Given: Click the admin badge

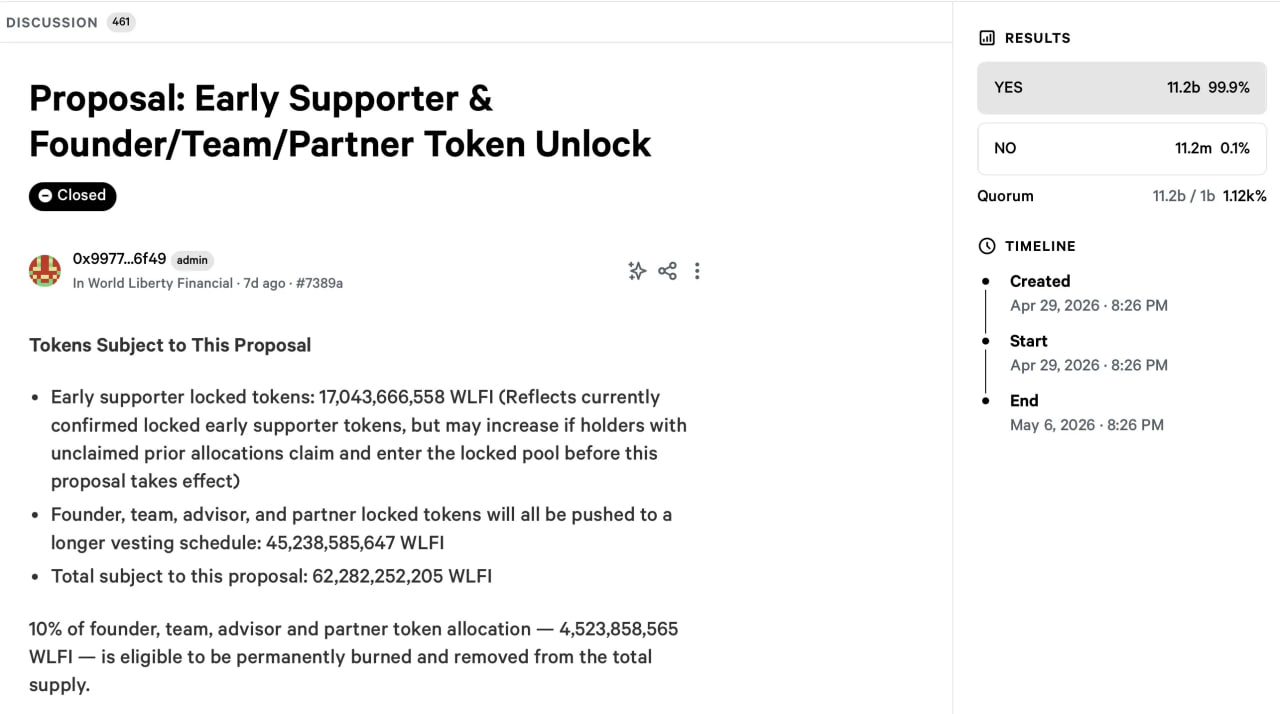Looking at the screenshot, I should (192, 260).
